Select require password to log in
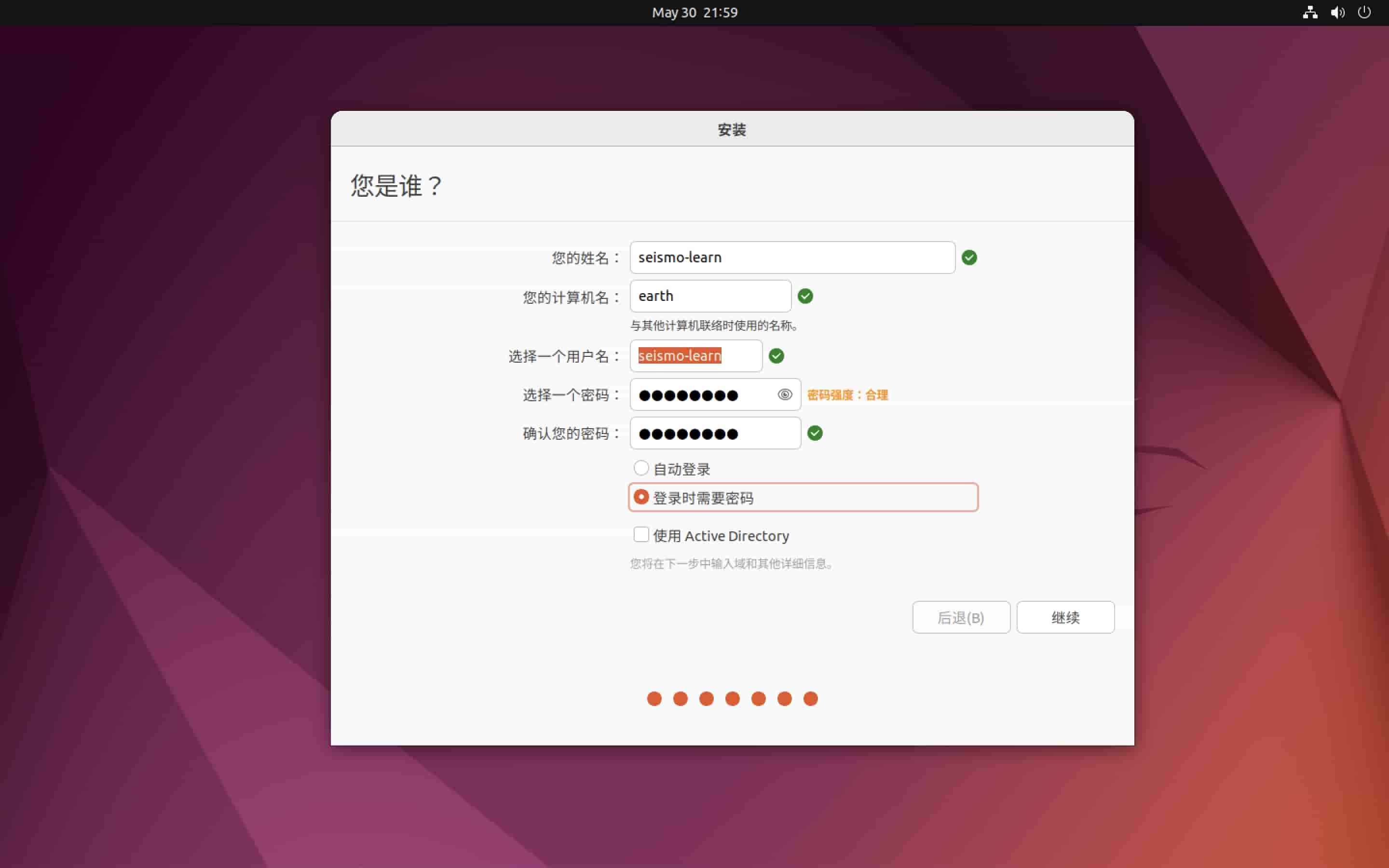 641,497
